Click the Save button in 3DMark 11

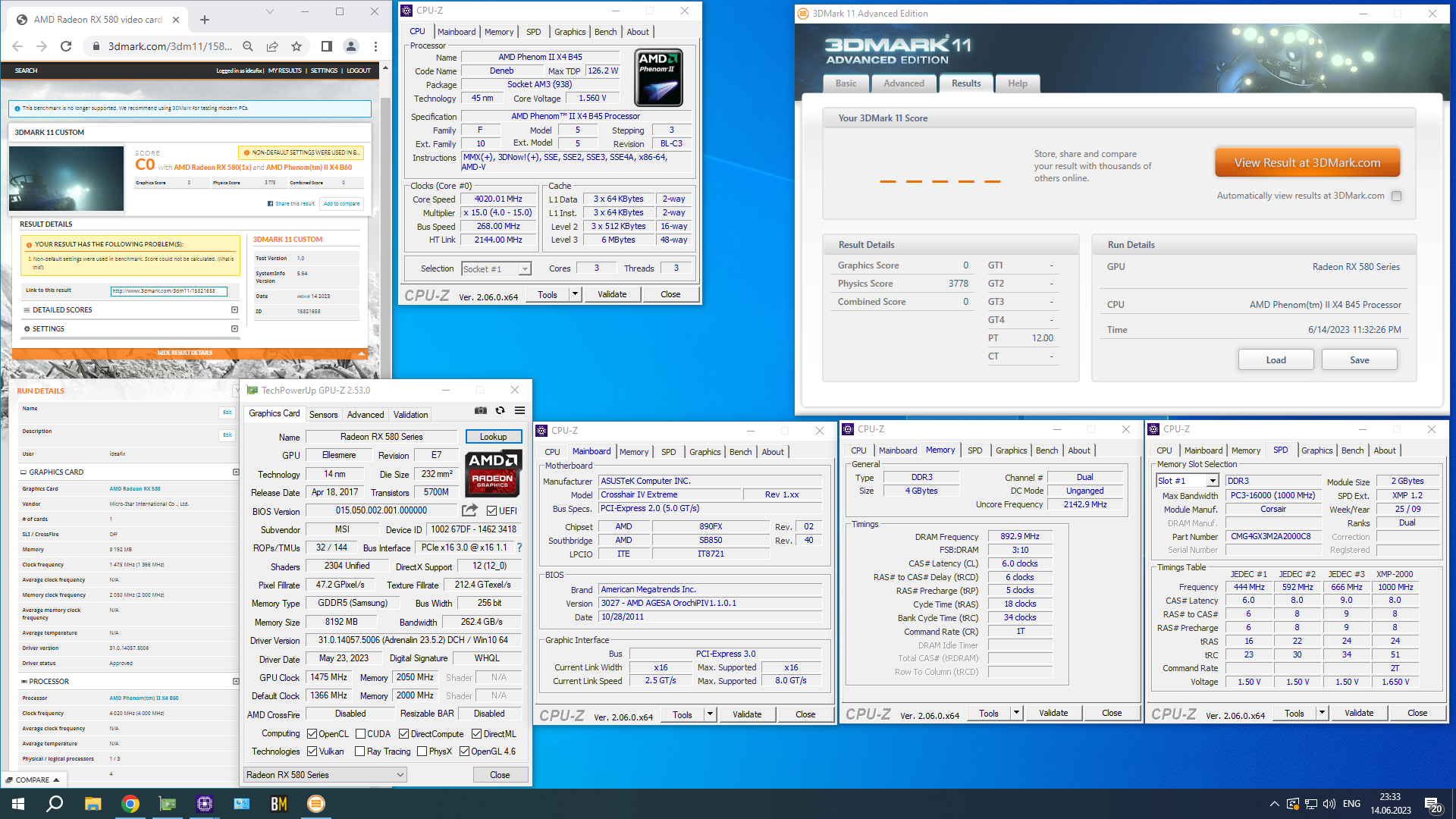tap(1360, 360)
